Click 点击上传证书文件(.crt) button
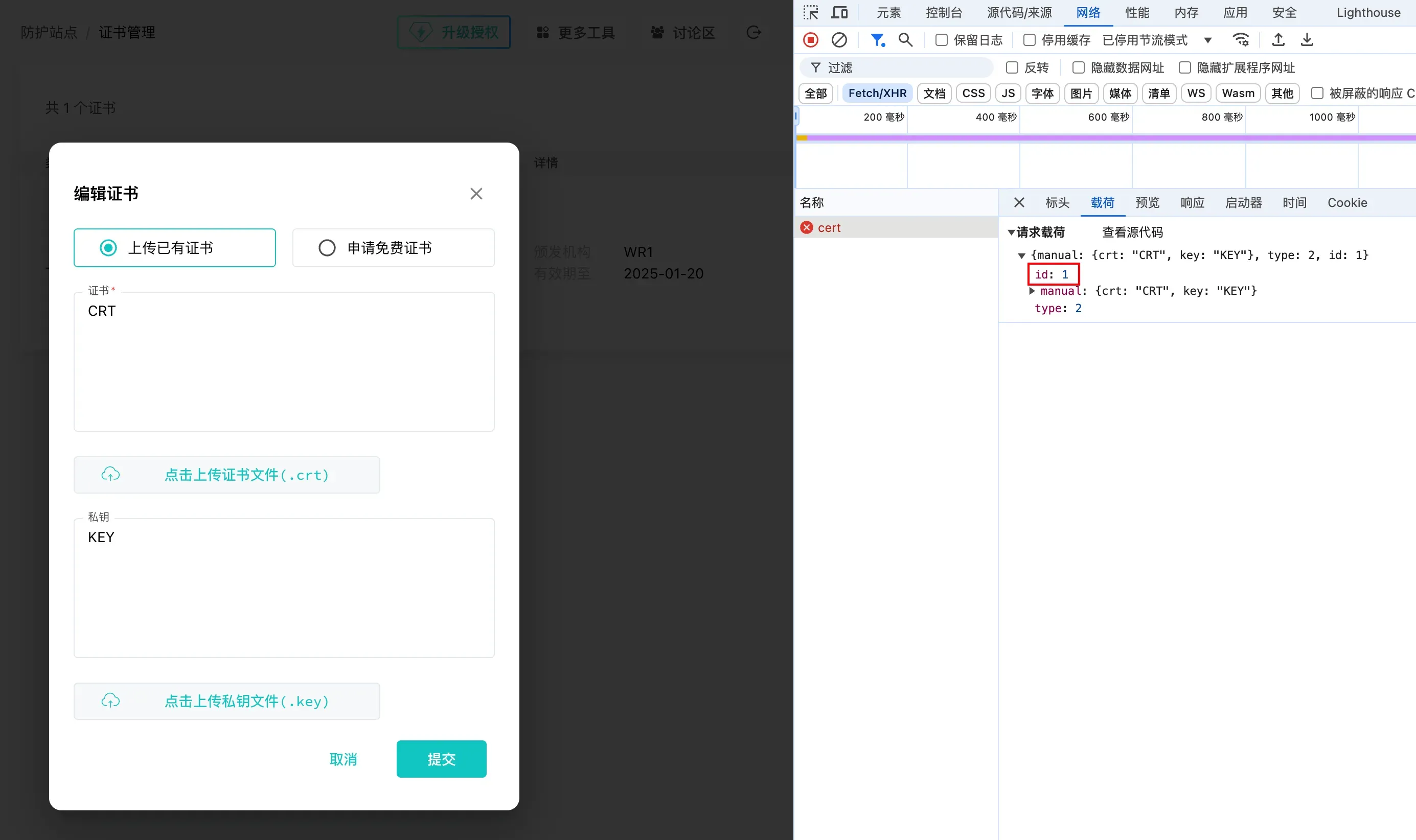 coord(226,475)
